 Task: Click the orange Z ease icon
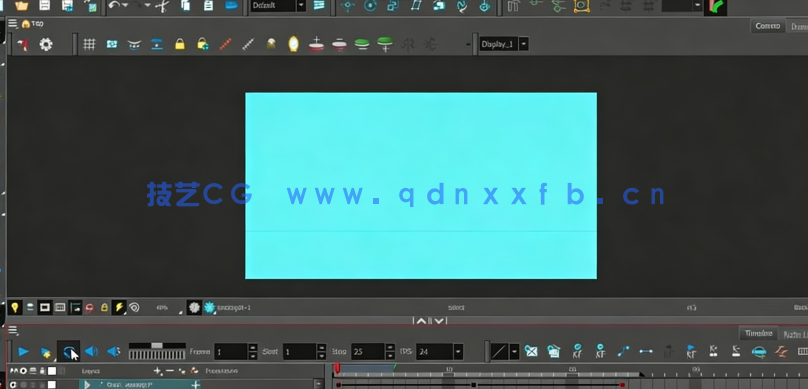(x=782, y=352)
